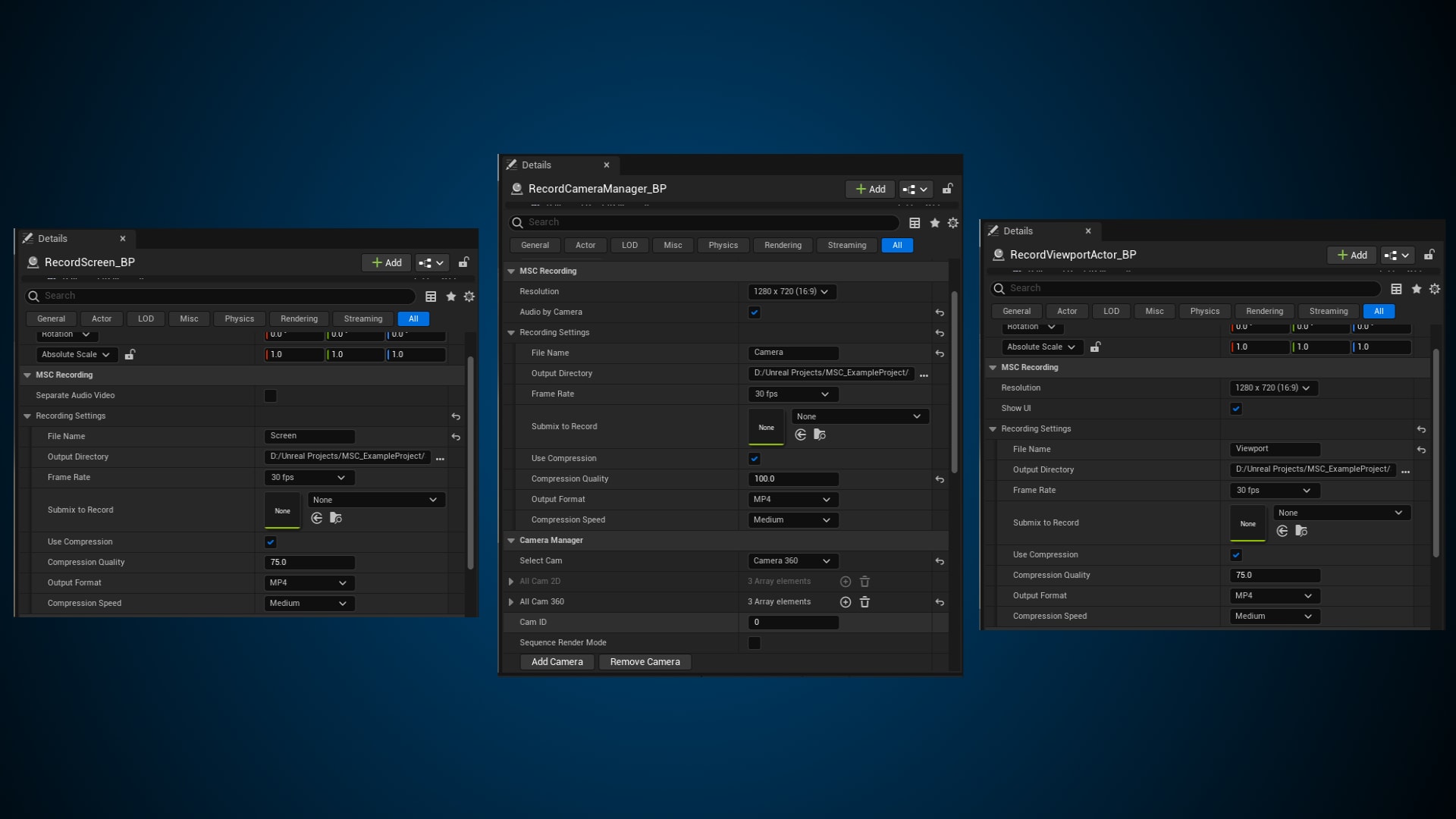Browse to Submix asset in Content Browser
The width and height of the screenshot is (1456, 819).
[x=820, y=434]
